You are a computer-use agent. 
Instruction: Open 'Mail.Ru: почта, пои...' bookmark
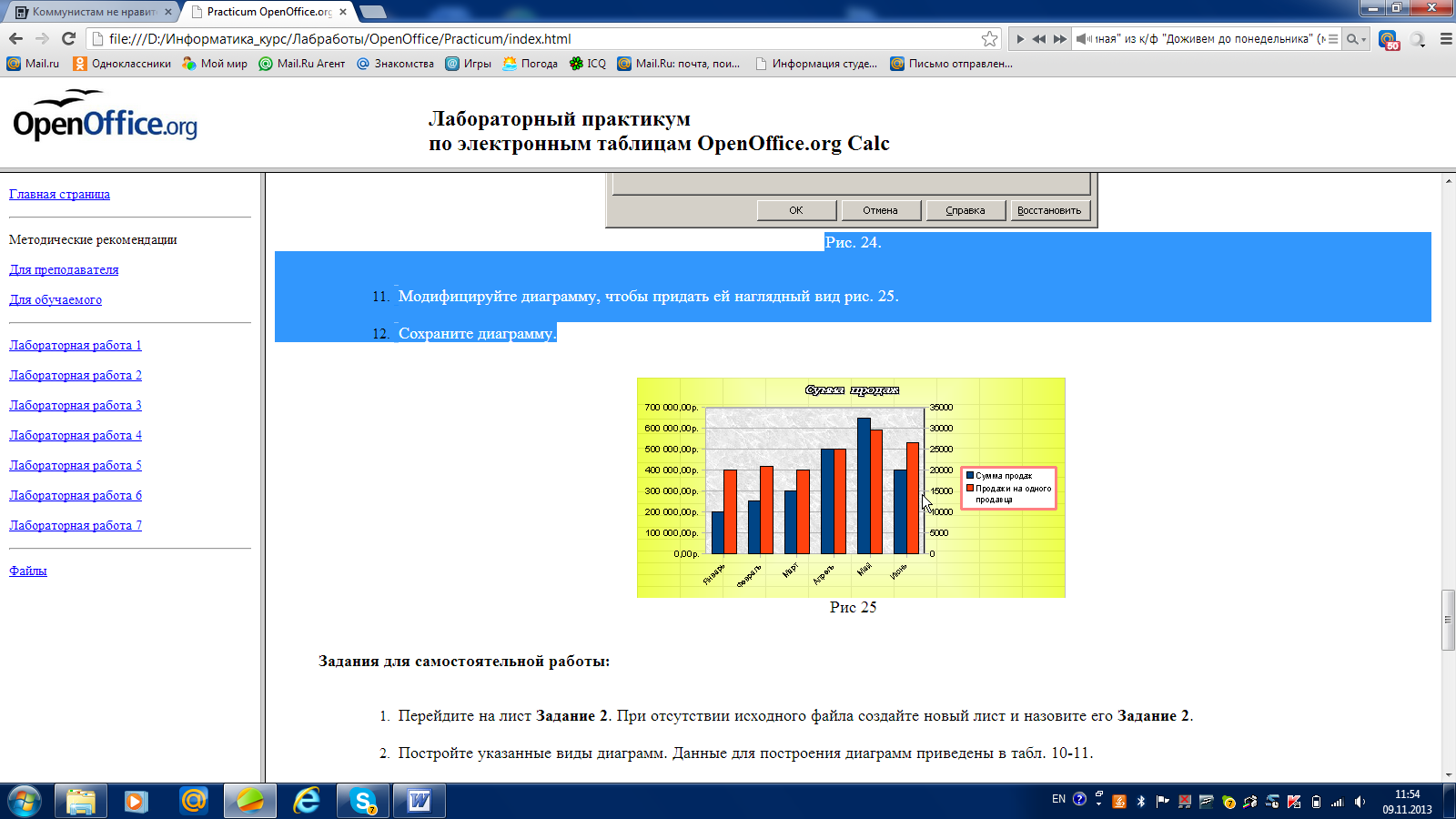[678, 64]
